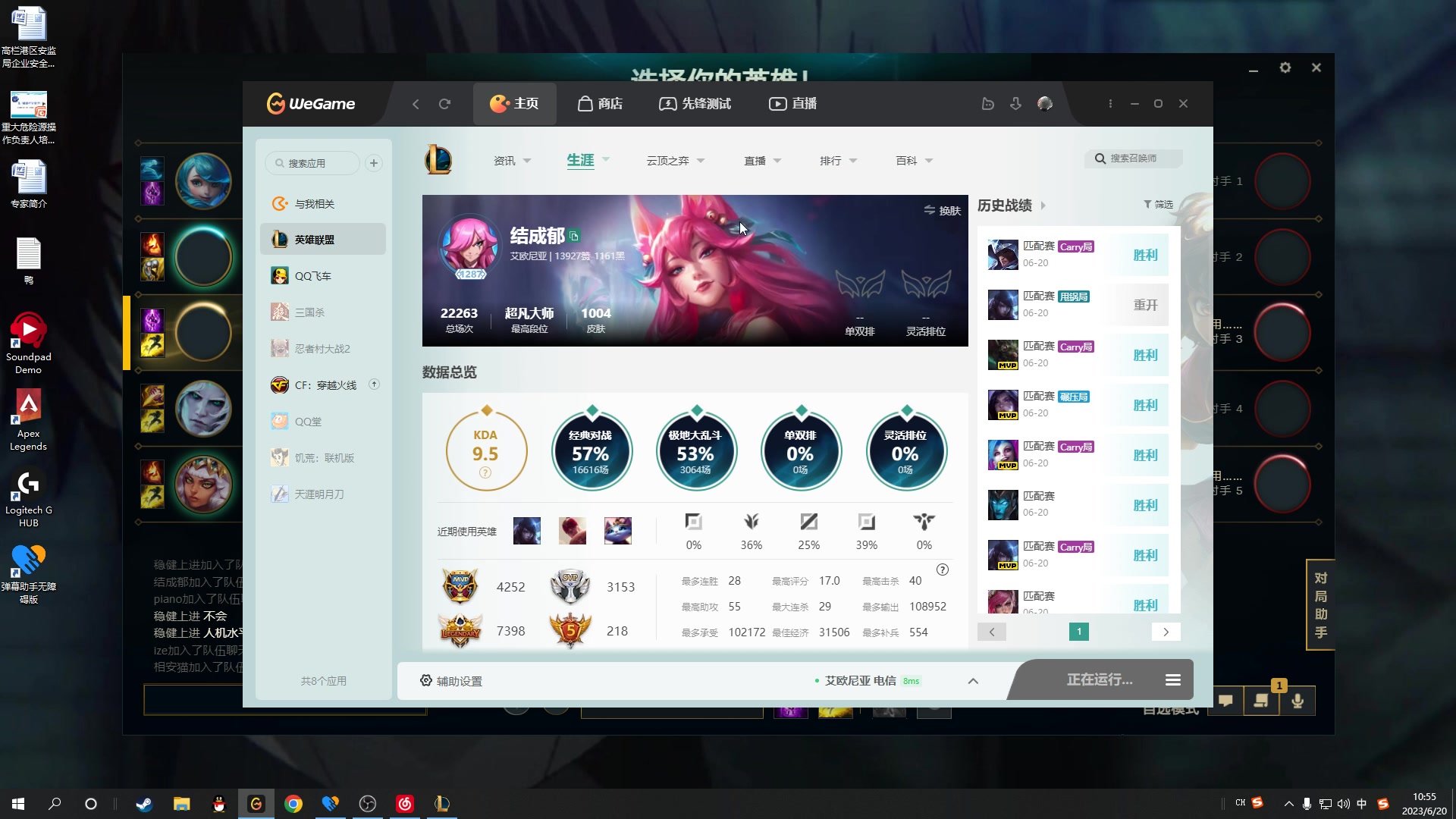Click the KDA help question mark
Screen dimensions: 1456x819
tap(485, 473)
